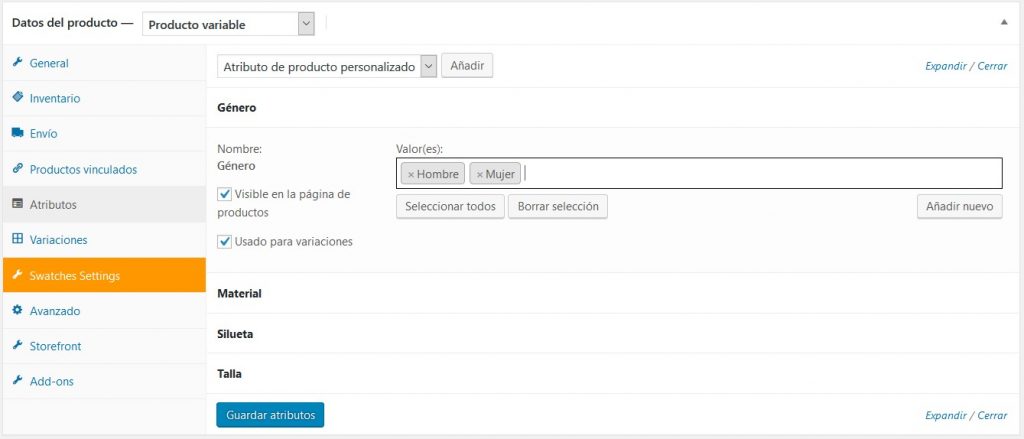Click inside the Valor(es) input field

coord(760,174)
